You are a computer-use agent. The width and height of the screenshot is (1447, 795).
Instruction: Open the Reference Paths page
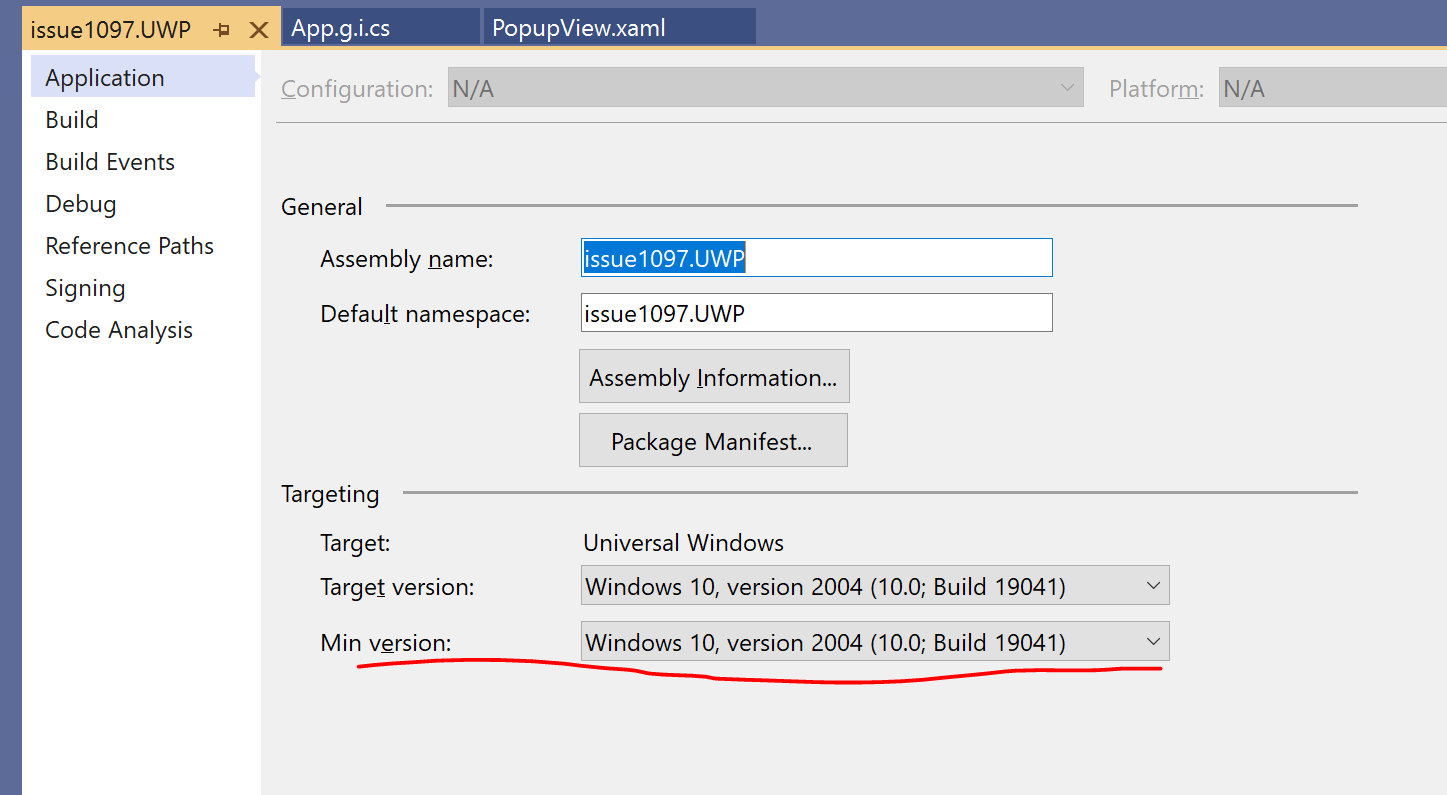point(129,245)
